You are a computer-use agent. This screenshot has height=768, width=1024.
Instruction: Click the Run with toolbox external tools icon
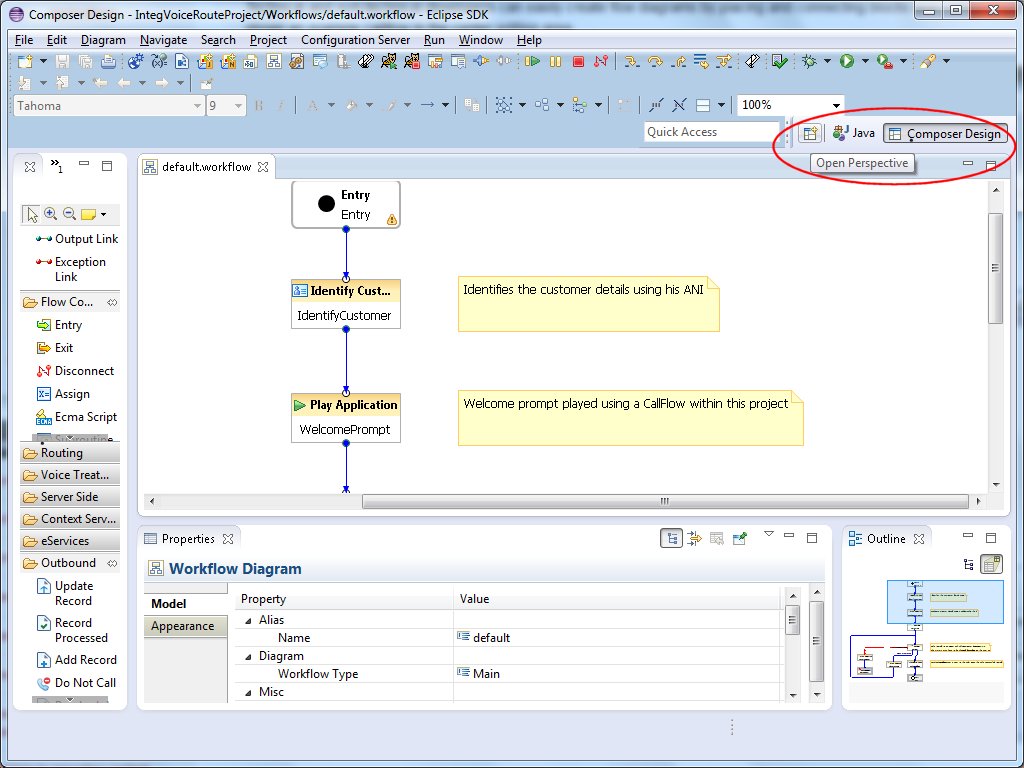click(x=885, y=61)
